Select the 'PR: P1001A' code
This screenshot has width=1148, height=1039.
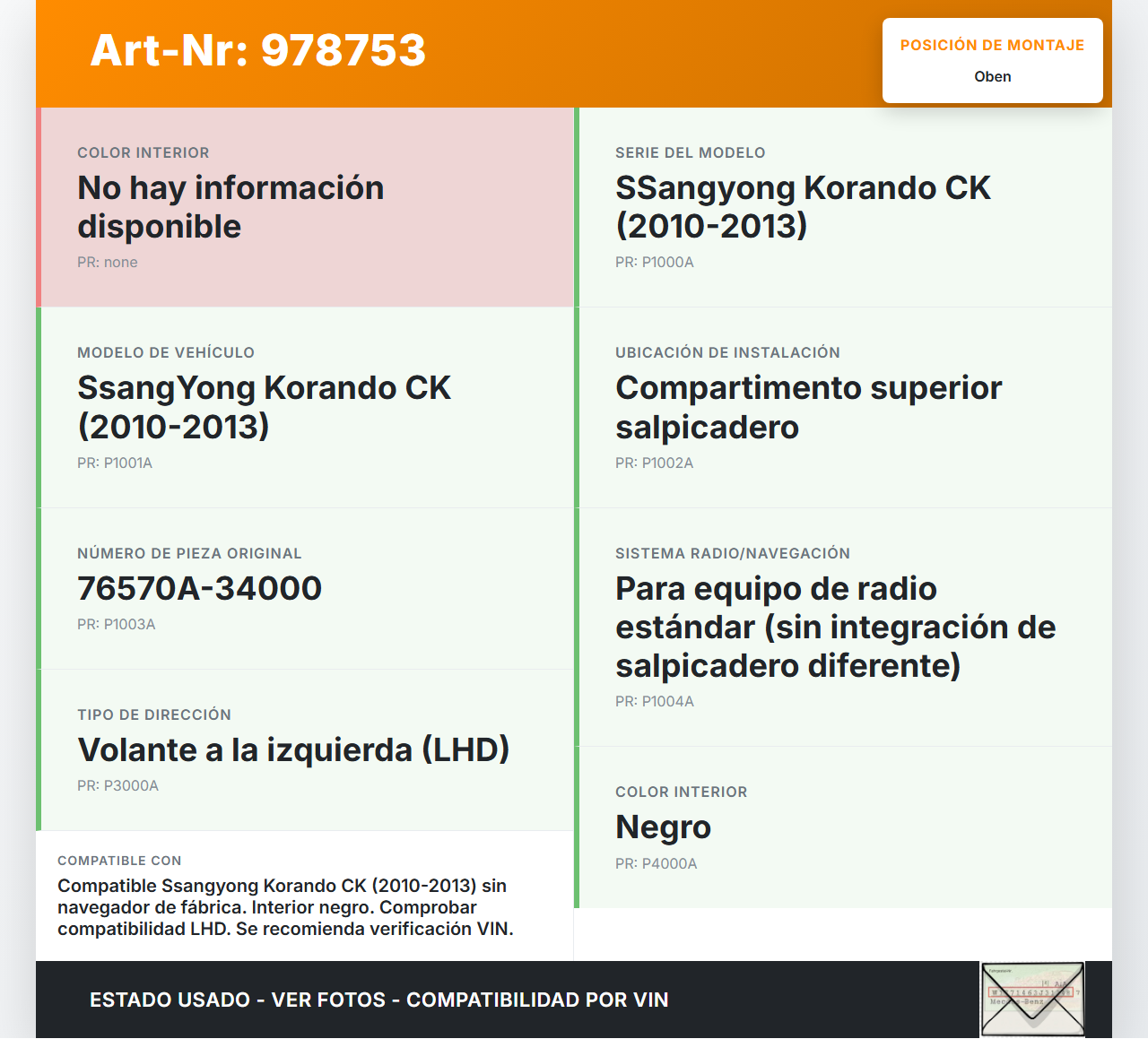pos(115,463)
